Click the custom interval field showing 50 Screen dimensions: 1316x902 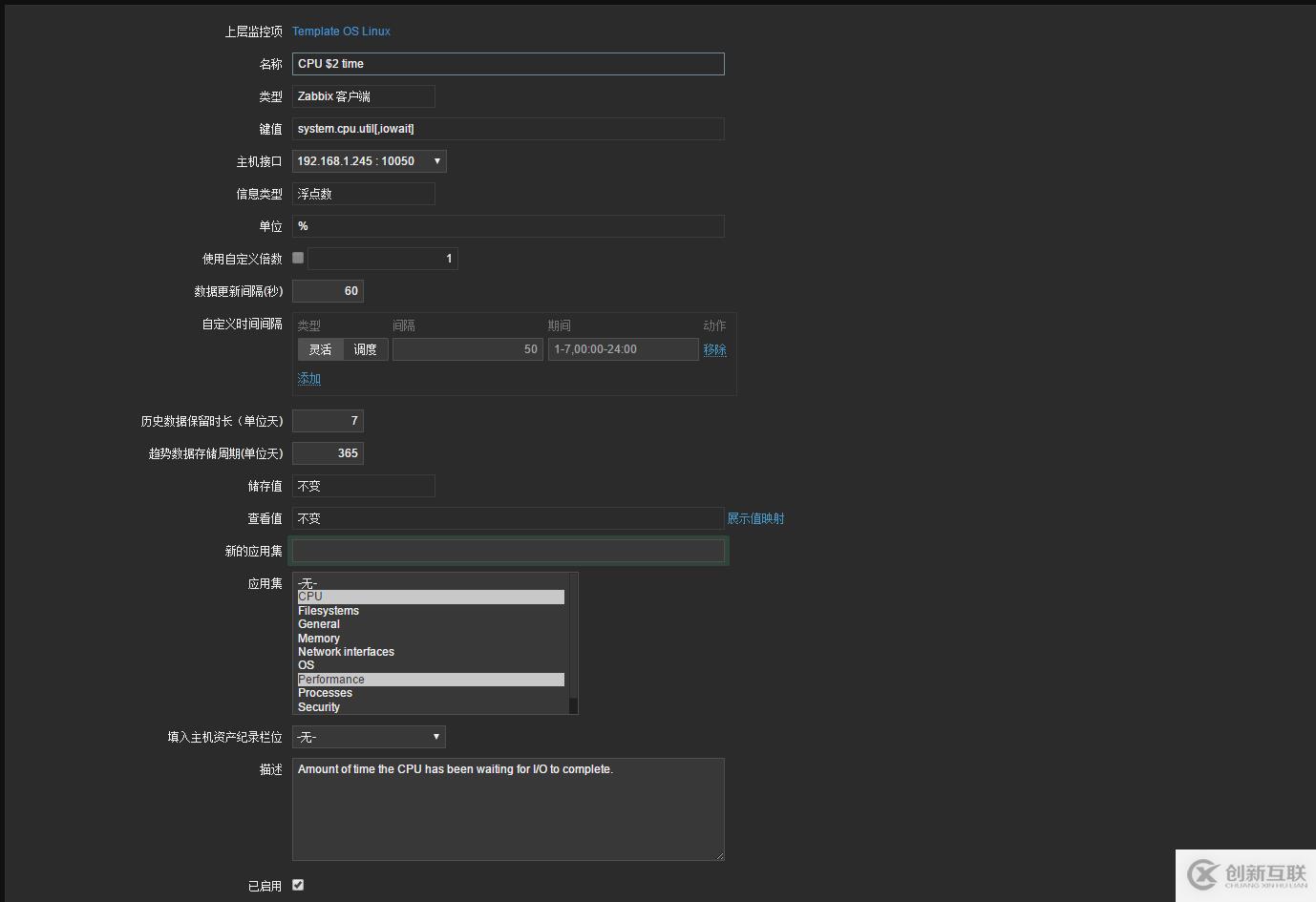click(468, 349)
